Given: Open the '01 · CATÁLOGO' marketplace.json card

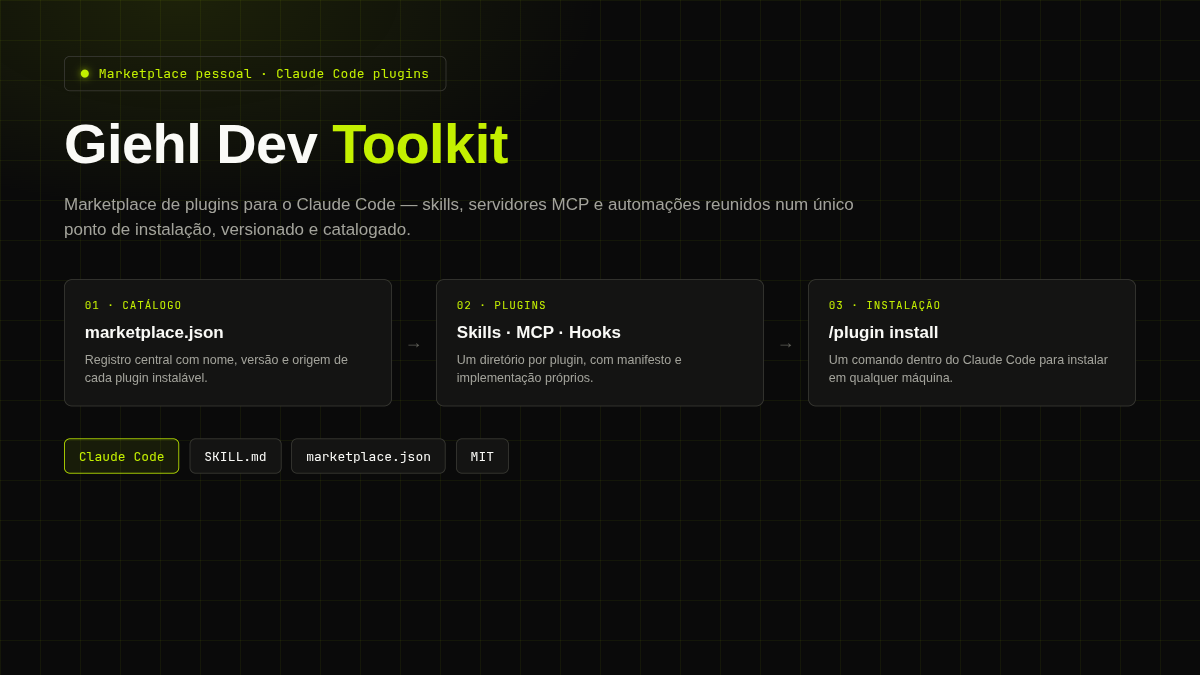Looking at the screenshot, I should pos(228,343).
